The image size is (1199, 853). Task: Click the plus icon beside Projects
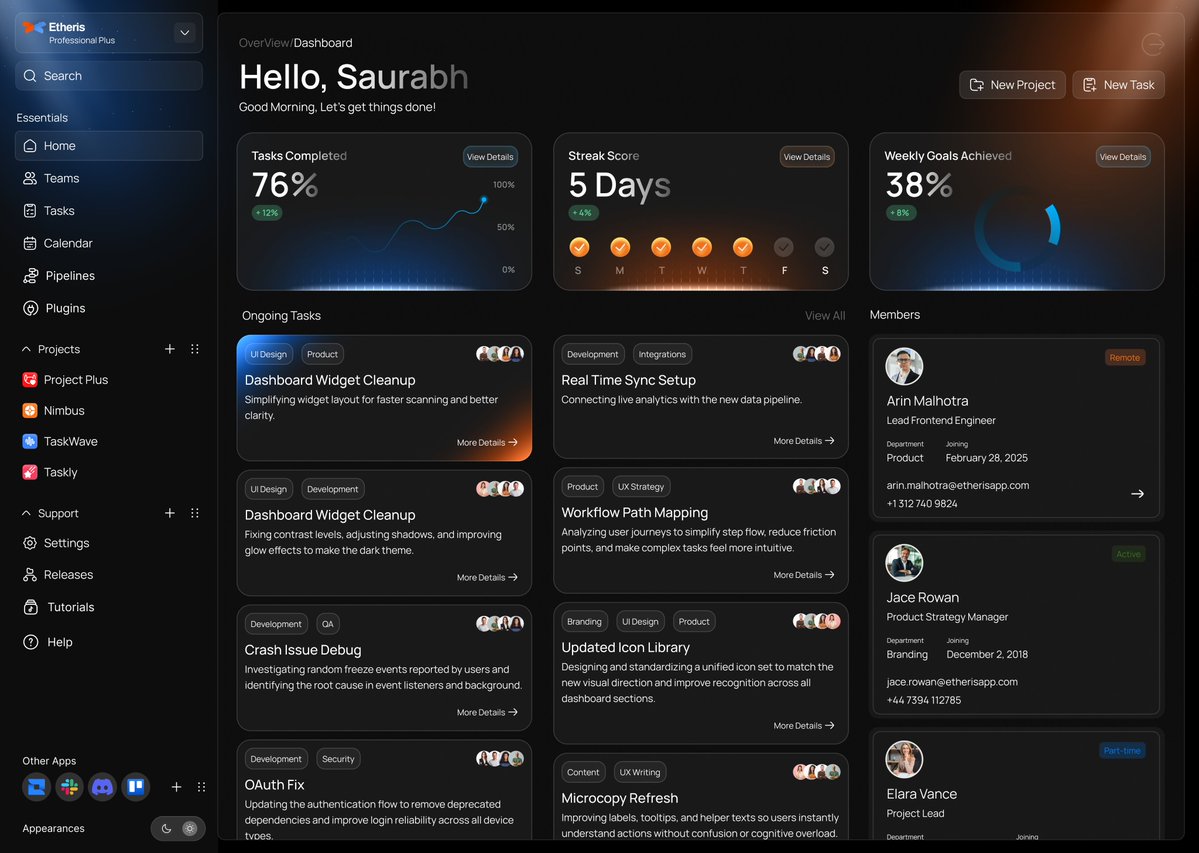tap(170, 349)
